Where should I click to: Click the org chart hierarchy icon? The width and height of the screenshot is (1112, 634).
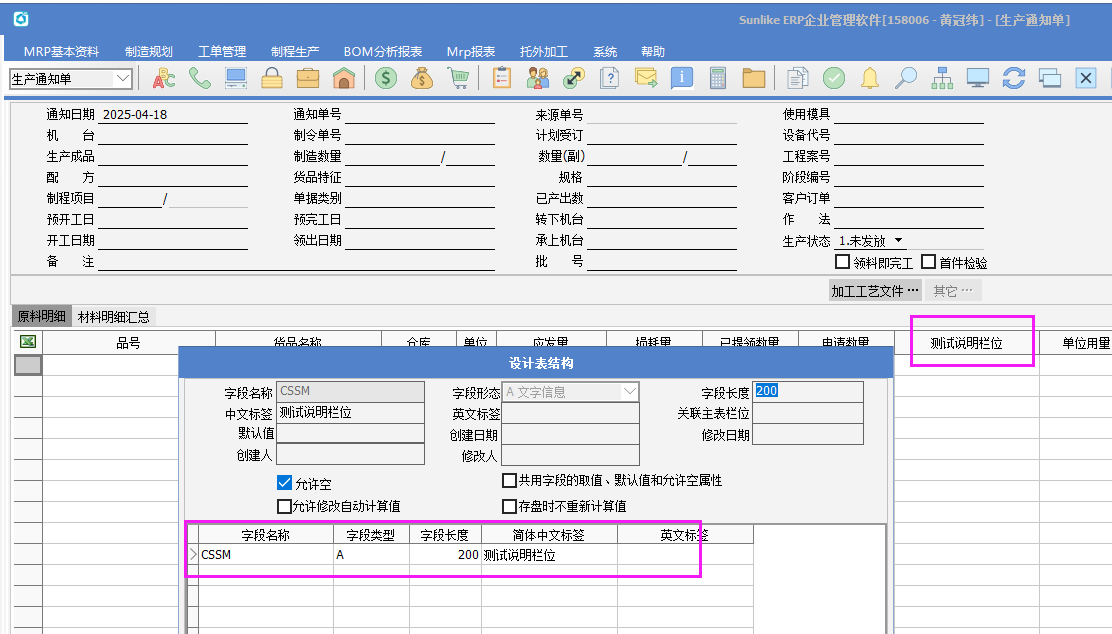[942, 78]
